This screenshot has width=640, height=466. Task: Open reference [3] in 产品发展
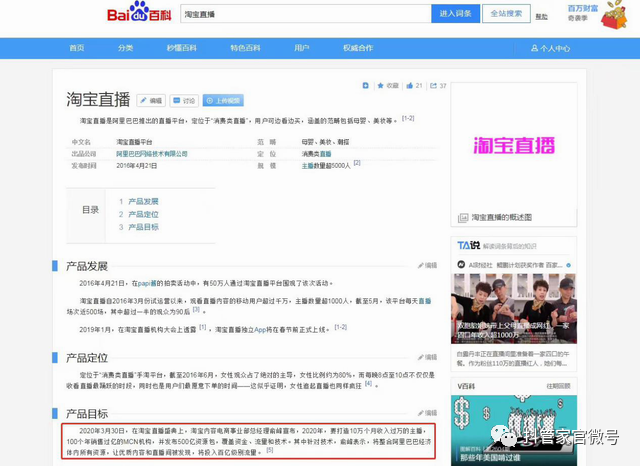pyautogui.click(x=196, y=310)
